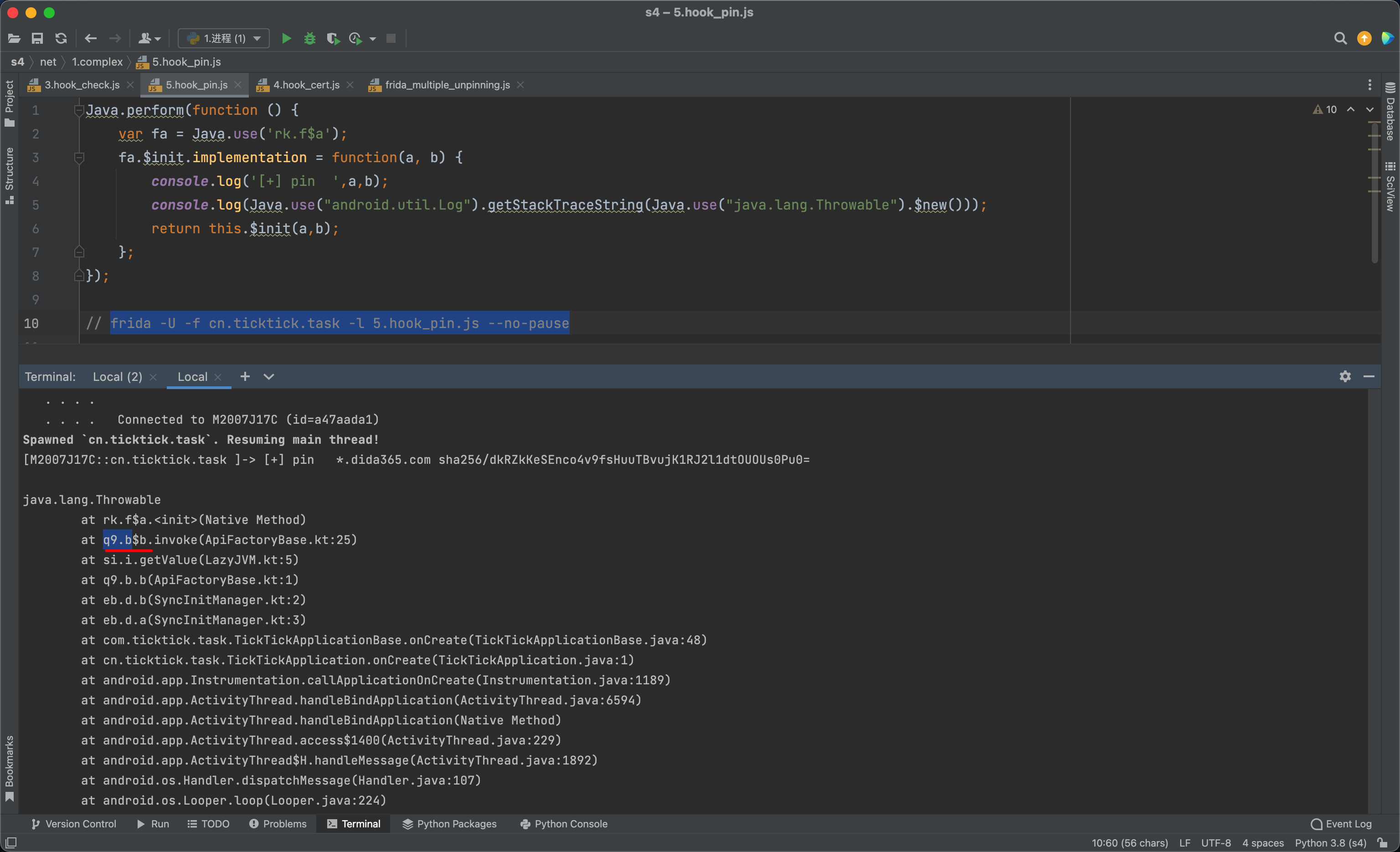Click the Stop square icon

(x=391, y=39)
